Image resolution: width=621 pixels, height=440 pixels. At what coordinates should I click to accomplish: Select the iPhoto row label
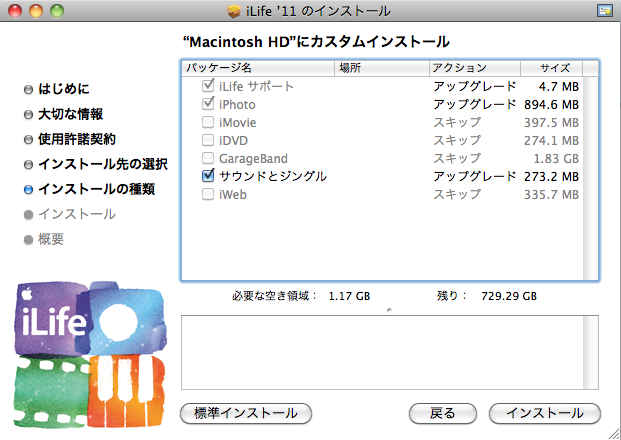click(237, 105)
